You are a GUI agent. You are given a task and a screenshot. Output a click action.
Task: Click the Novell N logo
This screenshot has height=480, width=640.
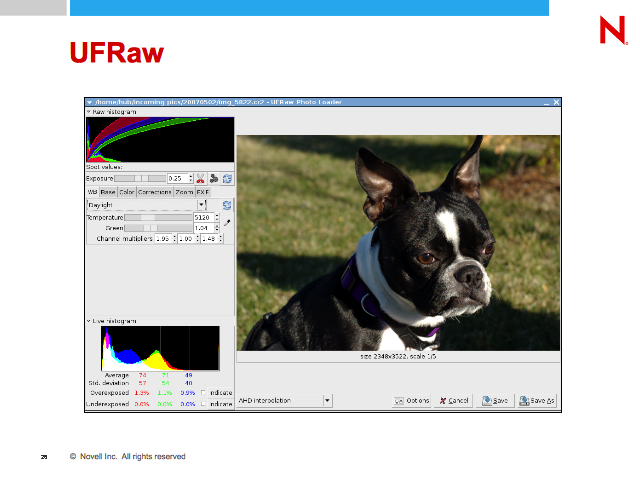pyautogui.click(x=614, y=30)
